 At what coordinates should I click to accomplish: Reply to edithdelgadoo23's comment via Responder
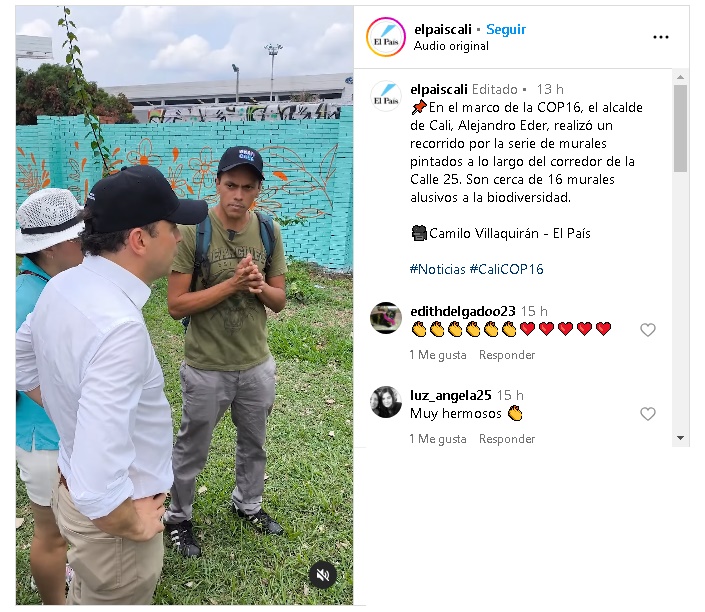click(507, 355)
